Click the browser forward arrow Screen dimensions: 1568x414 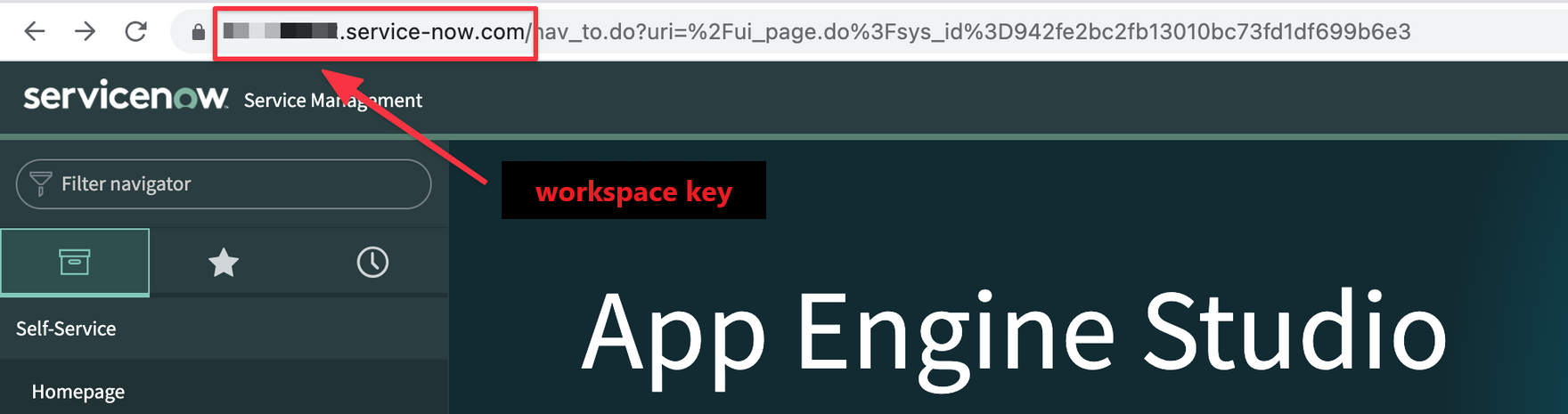tap(86, 32)
